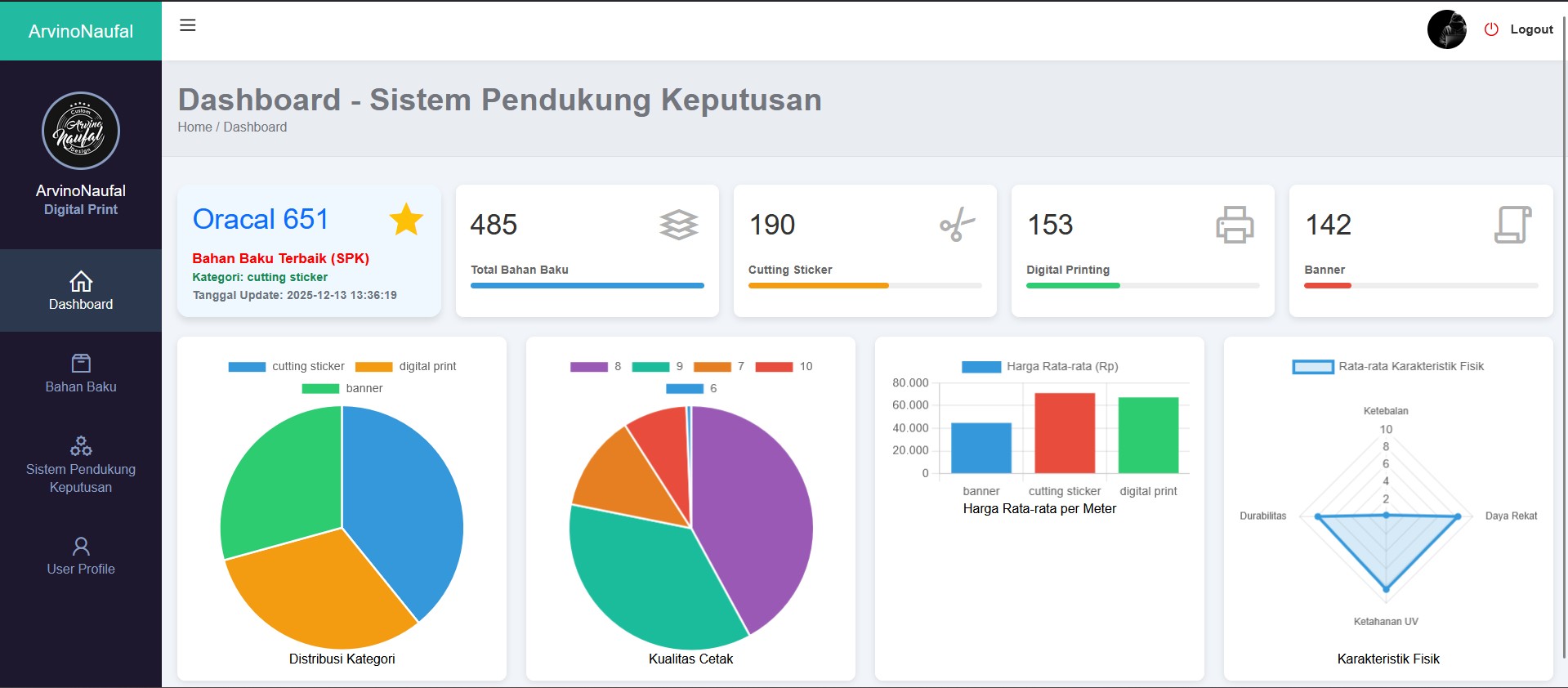The width and height of the screenshot is (1568, 688).
Task: Click the Kategori: cutting sticker text
Action: (260, 277)
